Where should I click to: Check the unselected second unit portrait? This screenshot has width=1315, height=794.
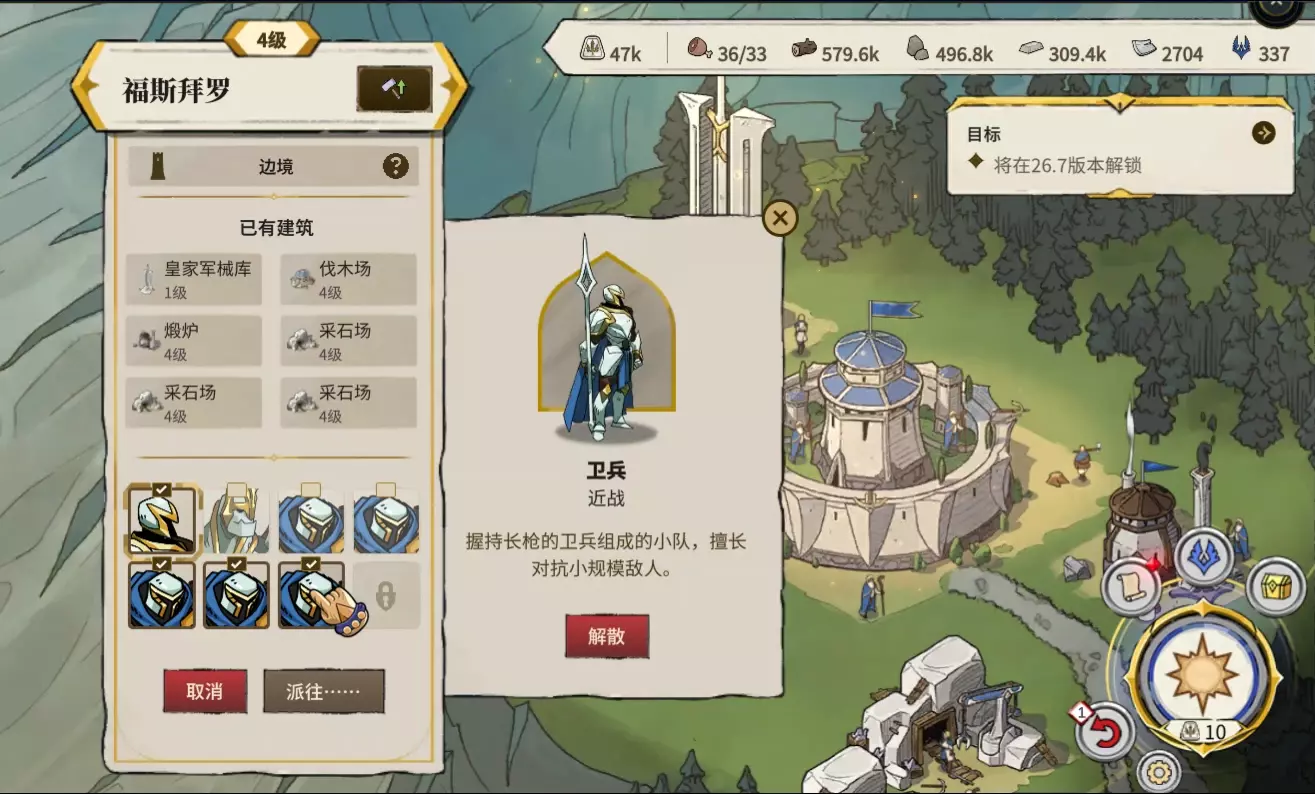236,520
